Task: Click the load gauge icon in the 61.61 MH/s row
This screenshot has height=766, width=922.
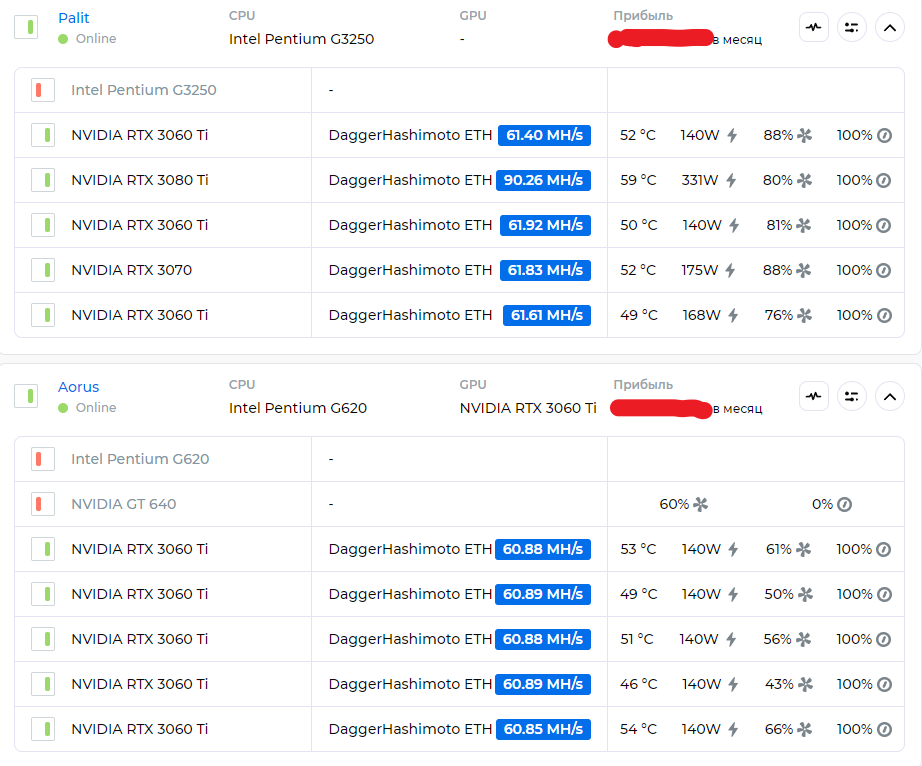Action: coord(884,316)
